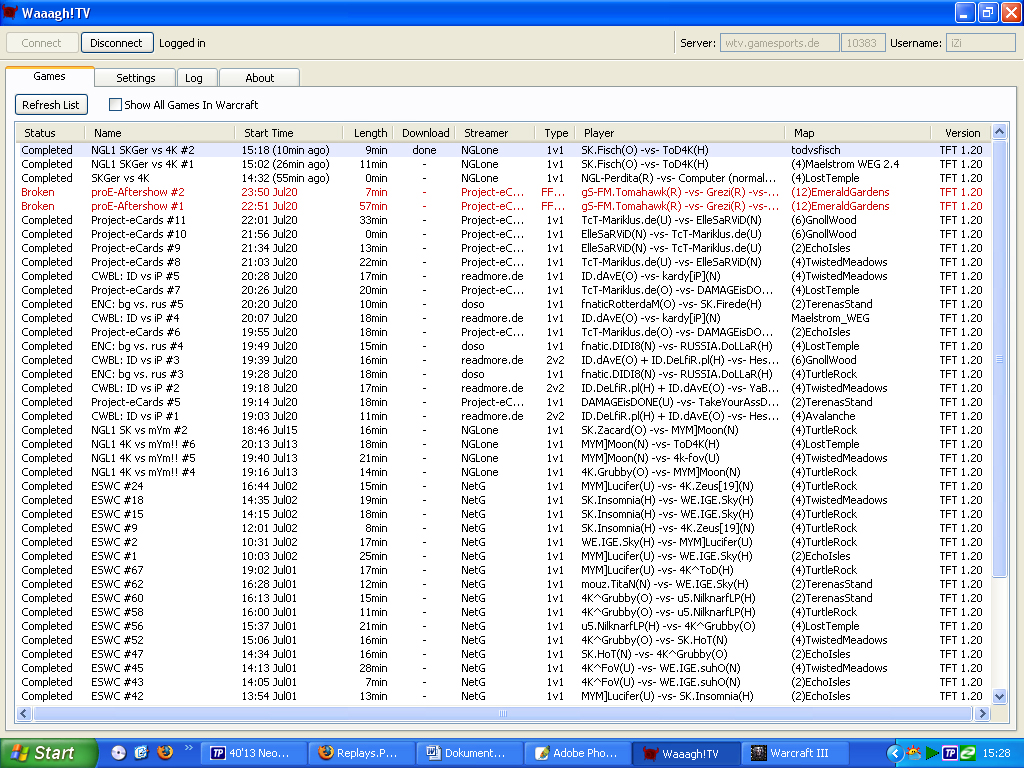
Task: Click the weather sun tray icon
Action: click(914, 753)
